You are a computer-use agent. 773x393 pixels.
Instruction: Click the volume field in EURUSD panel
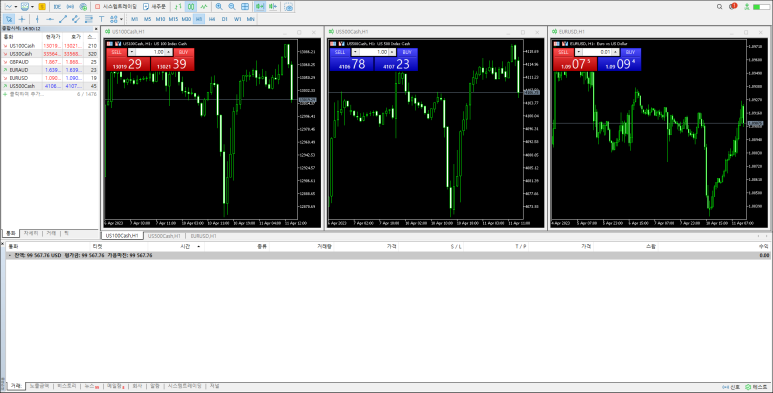597,52
